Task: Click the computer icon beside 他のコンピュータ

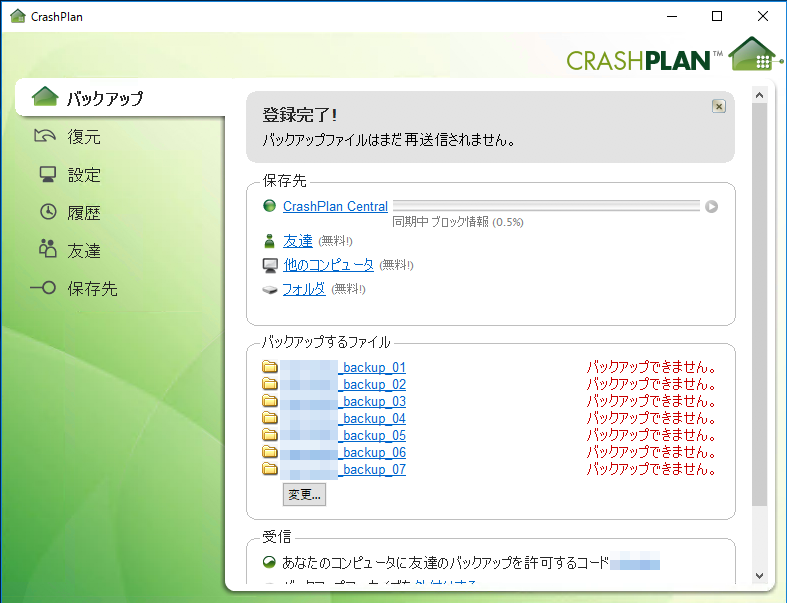Action: [270, 266]
